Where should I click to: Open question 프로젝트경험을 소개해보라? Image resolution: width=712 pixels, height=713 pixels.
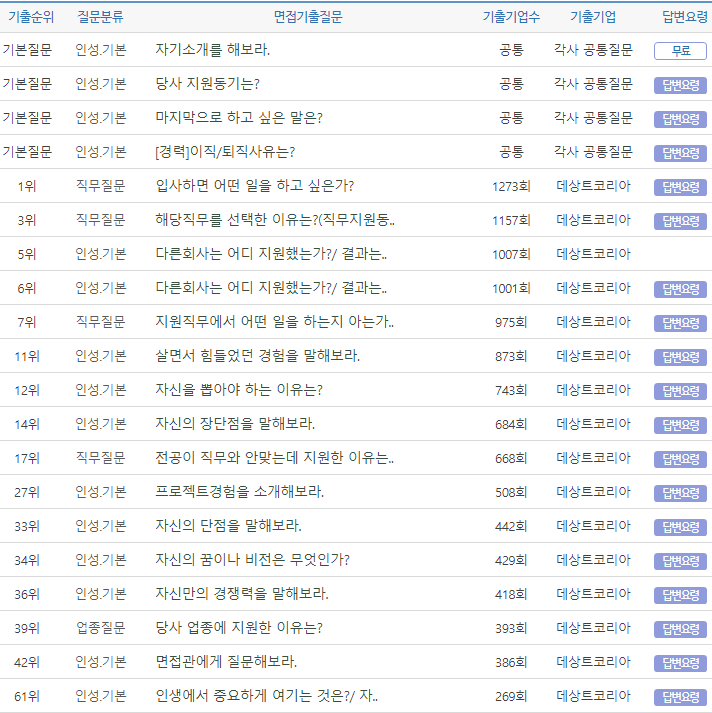240,492
